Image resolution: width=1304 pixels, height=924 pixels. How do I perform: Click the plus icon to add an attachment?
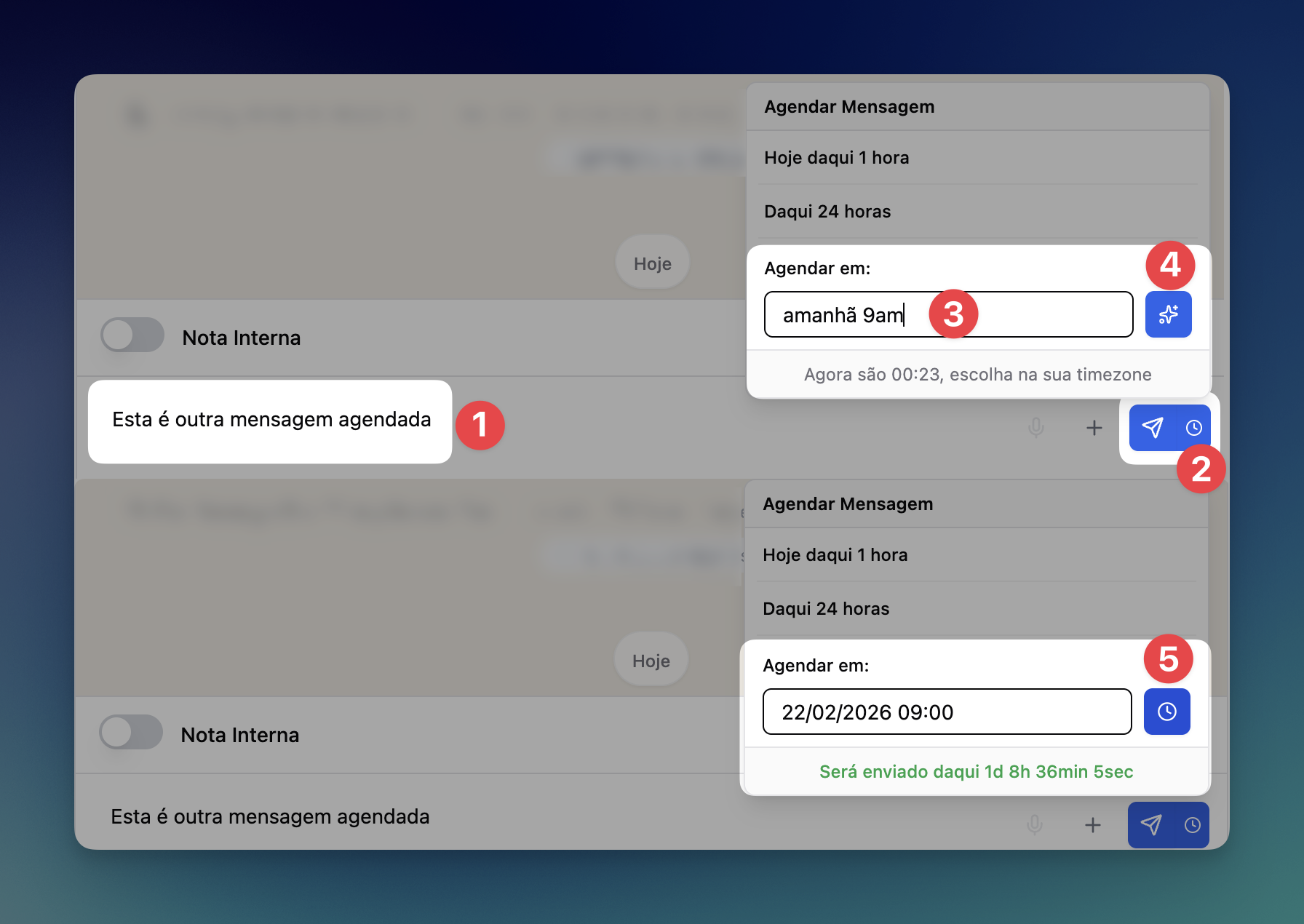(1094, 428)
